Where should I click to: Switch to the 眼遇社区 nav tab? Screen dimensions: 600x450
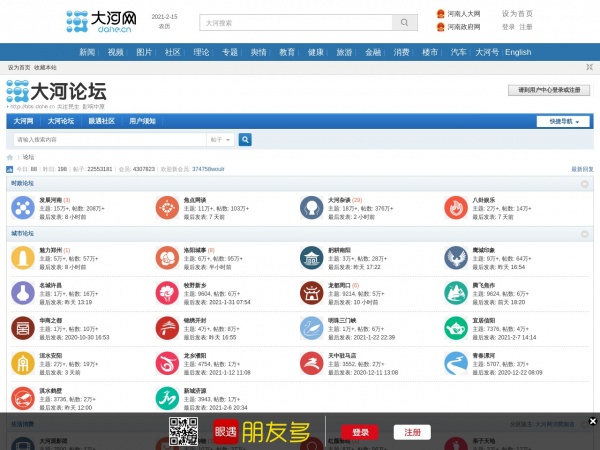tap(102, 121)
